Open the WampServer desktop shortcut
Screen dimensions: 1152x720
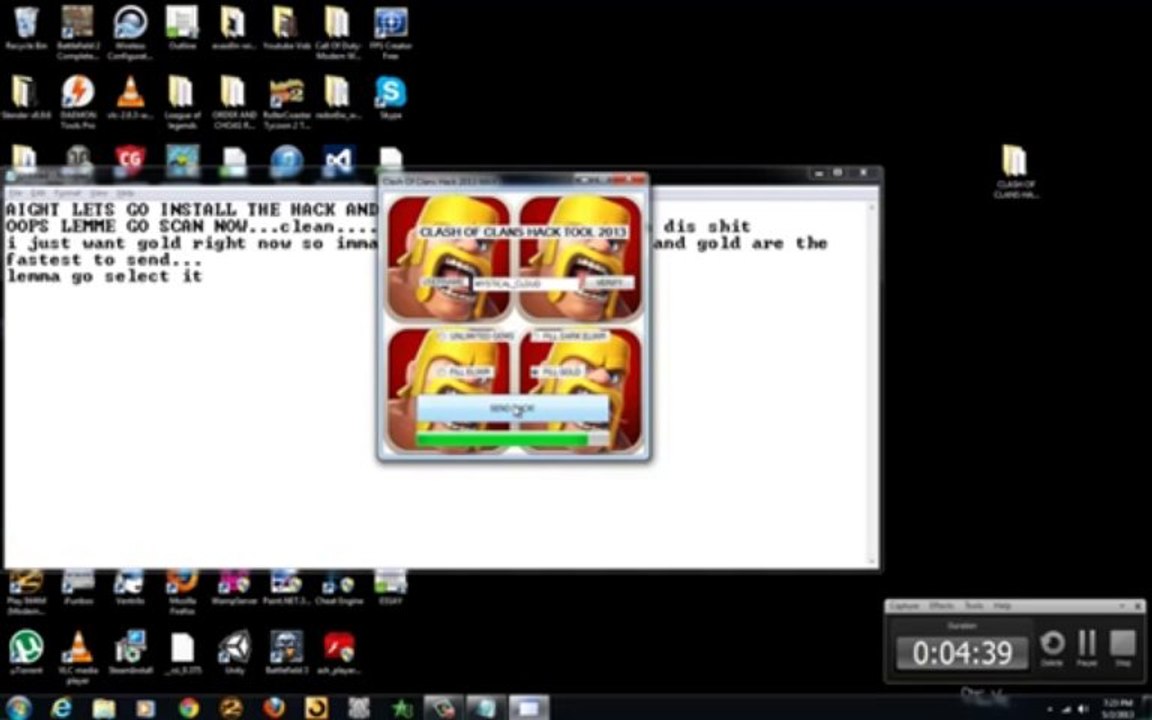pyautogui.click(x=234, y=586)
